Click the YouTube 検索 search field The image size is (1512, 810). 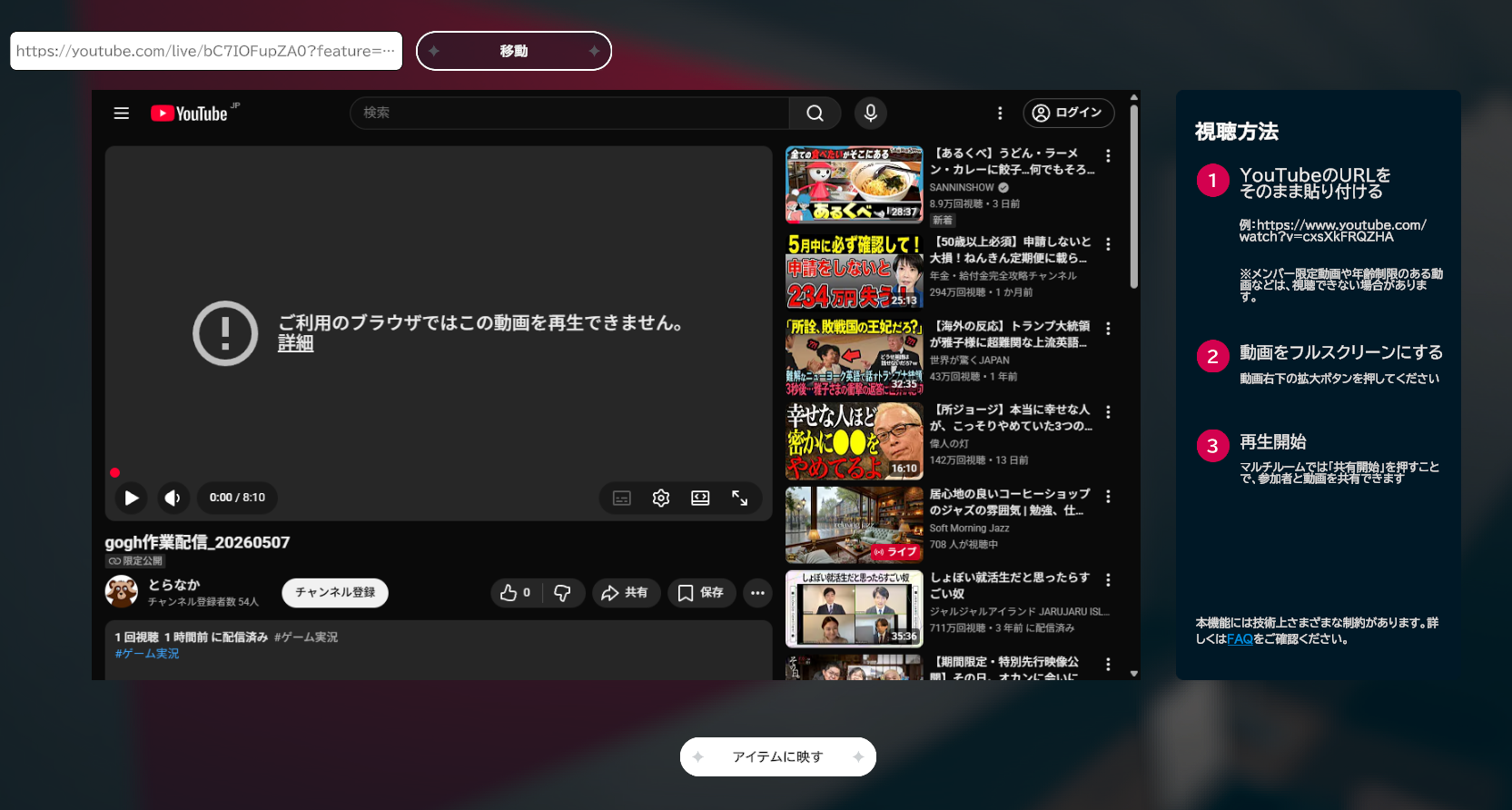click(569, 113)
